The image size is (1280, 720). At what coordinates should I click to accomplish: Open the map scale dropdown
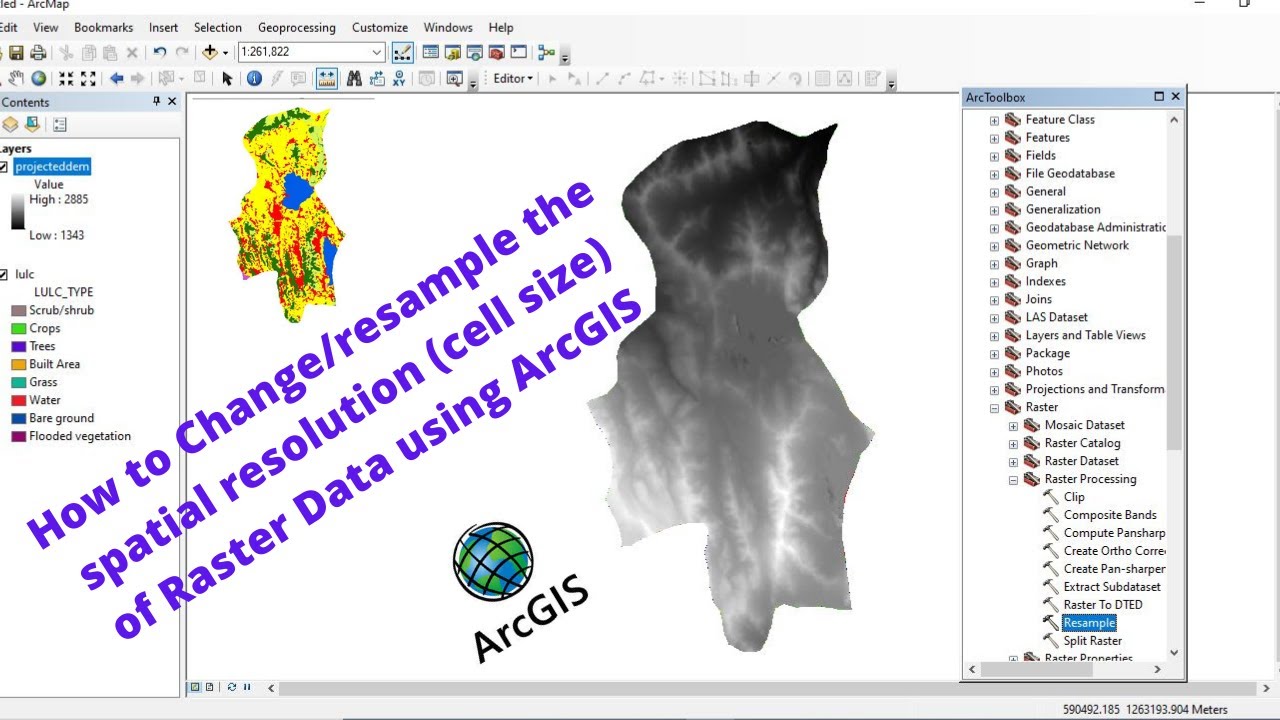[x=377, y=52]
